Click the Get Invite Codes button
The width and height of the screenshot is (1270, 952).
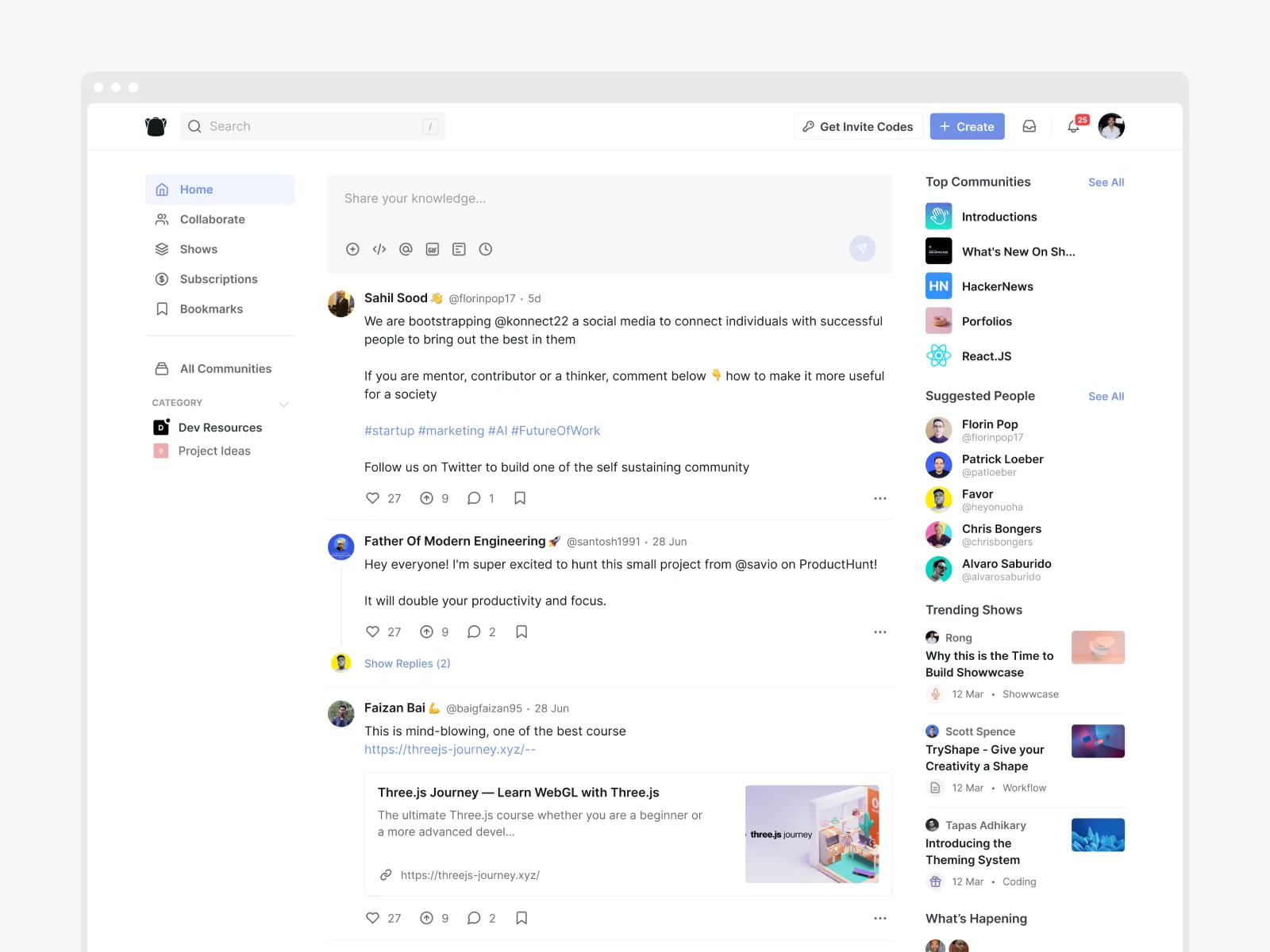point(858,127)
